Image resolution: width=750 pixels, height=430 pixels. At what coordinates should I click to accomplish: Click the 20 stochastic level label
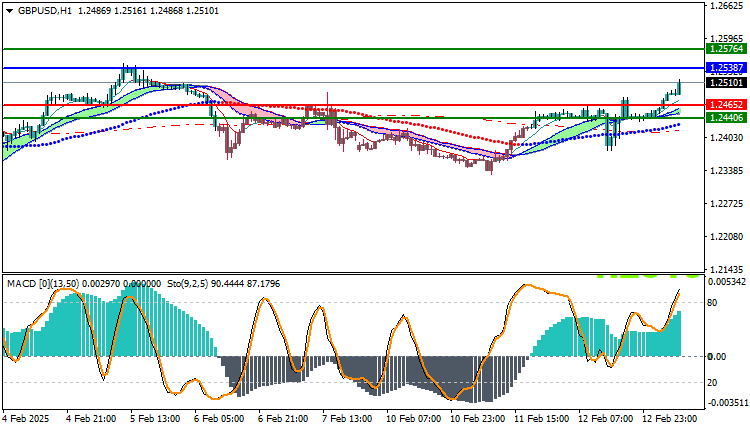point(712,383)
